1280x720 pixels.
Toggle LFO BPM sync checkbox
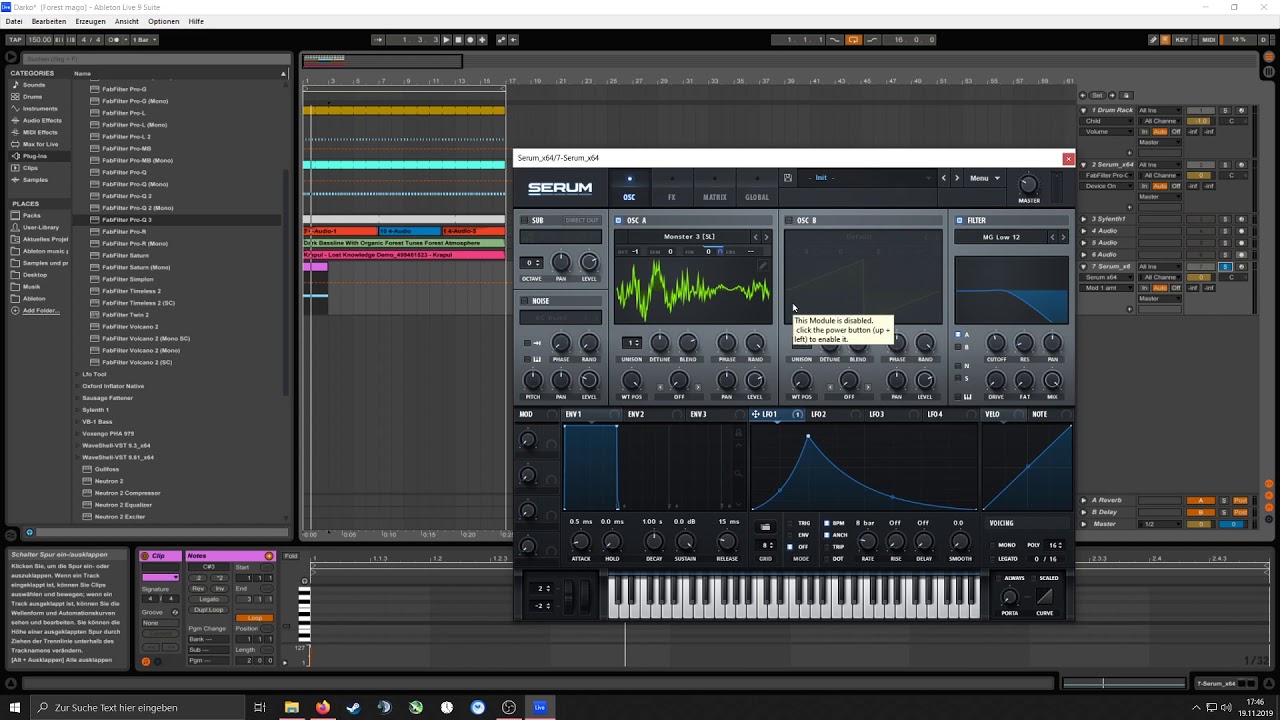tap(827, 523)
